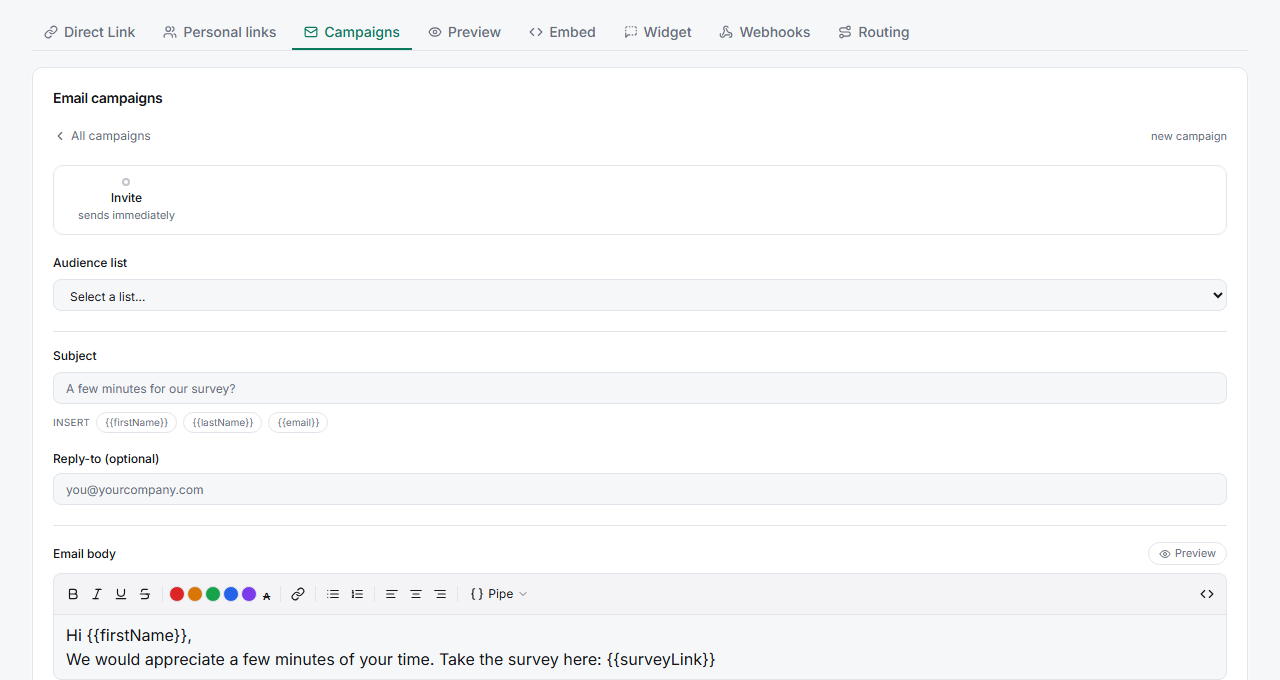This screenshot has width=1280, height=680.
Task: Pick the green text color swatch
Action: pyautogui.click(x=213, y=594)
